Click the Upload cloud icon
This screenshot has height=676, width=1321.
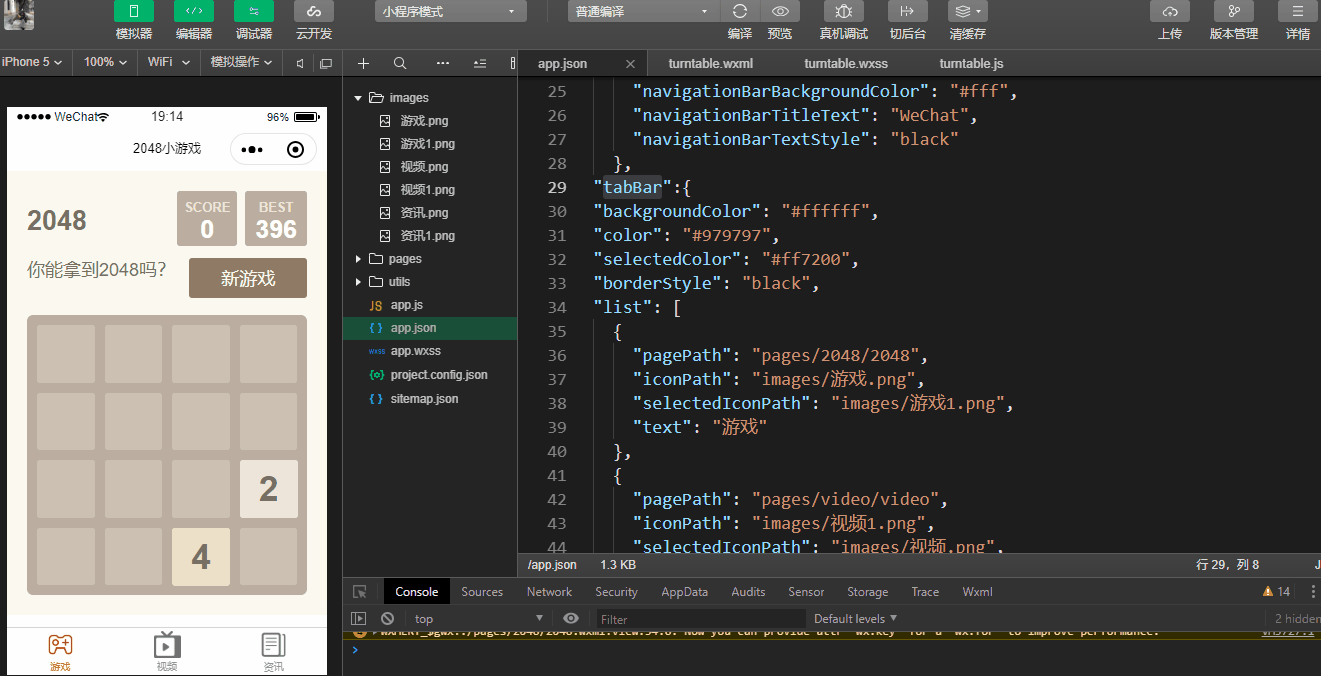click(x=1169, y=11)
